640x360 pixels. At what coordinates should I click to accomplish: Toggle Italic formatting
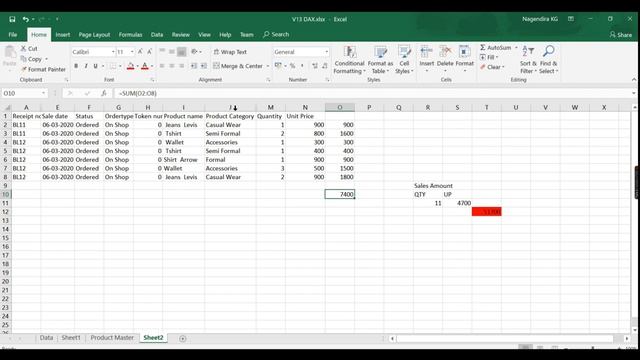[x=86, y=66]
